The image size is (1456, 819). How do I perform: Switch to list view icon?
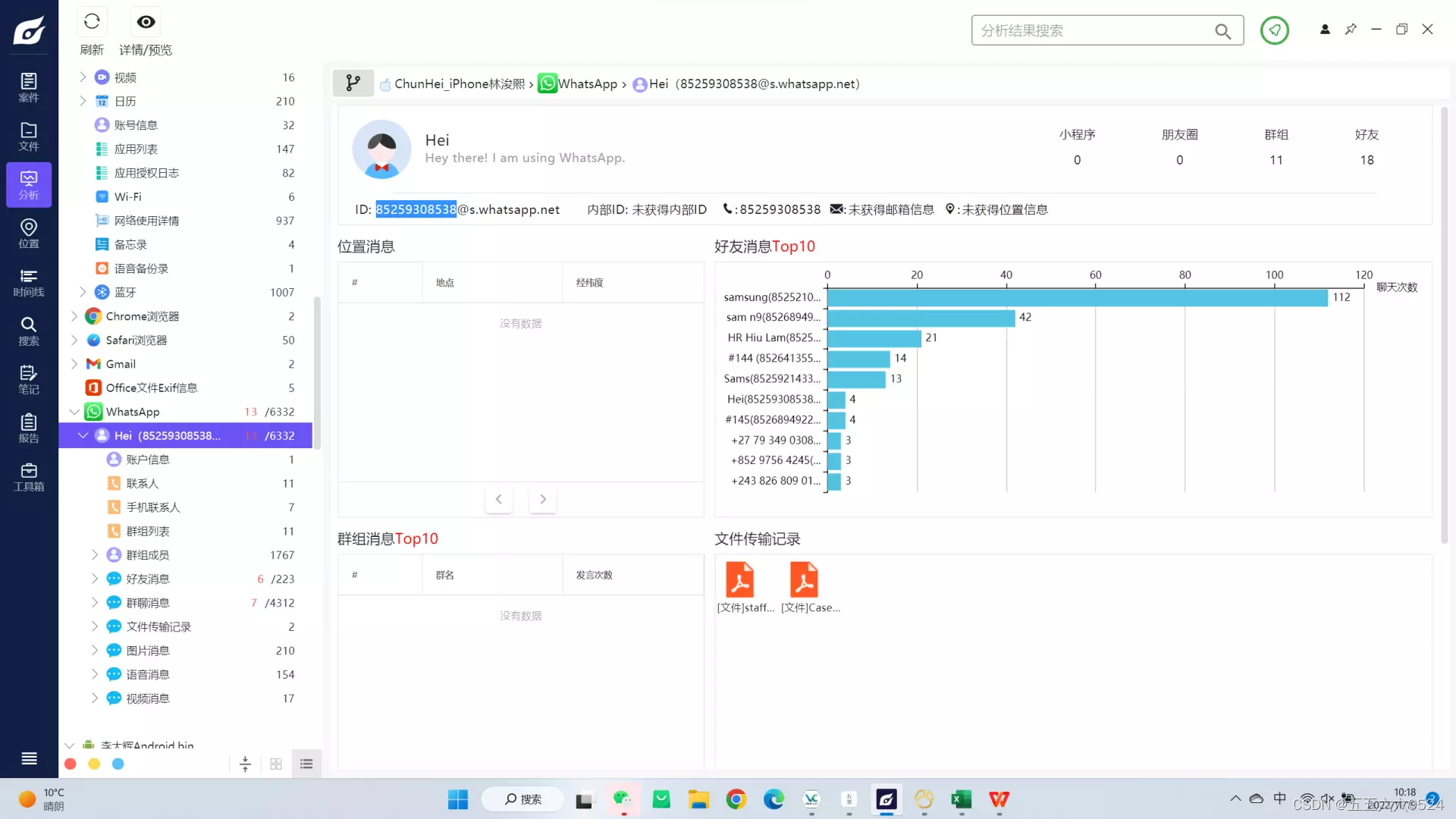tap(306, 764)
